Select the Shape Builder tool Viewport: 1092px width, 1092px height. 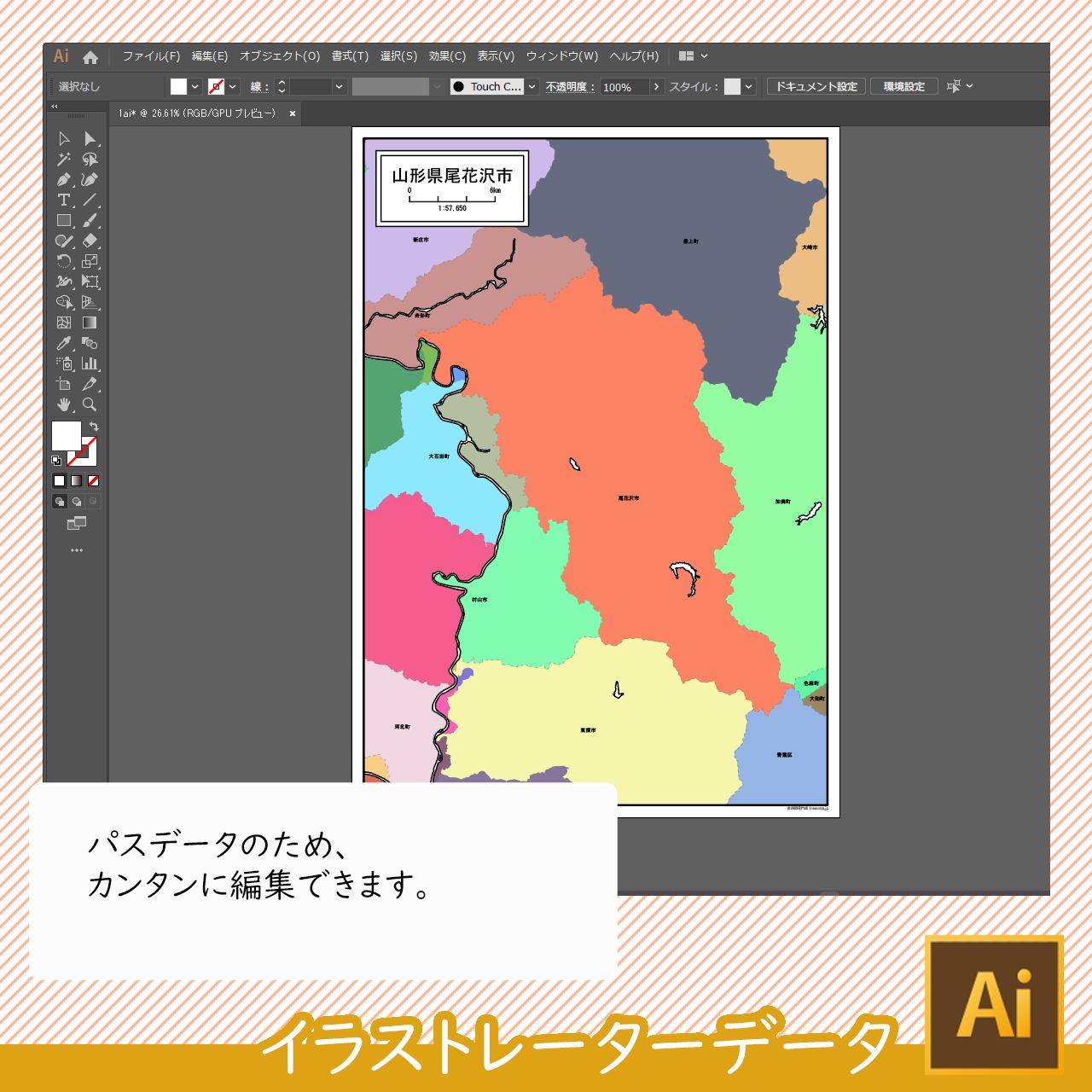[x=64, y=303]
